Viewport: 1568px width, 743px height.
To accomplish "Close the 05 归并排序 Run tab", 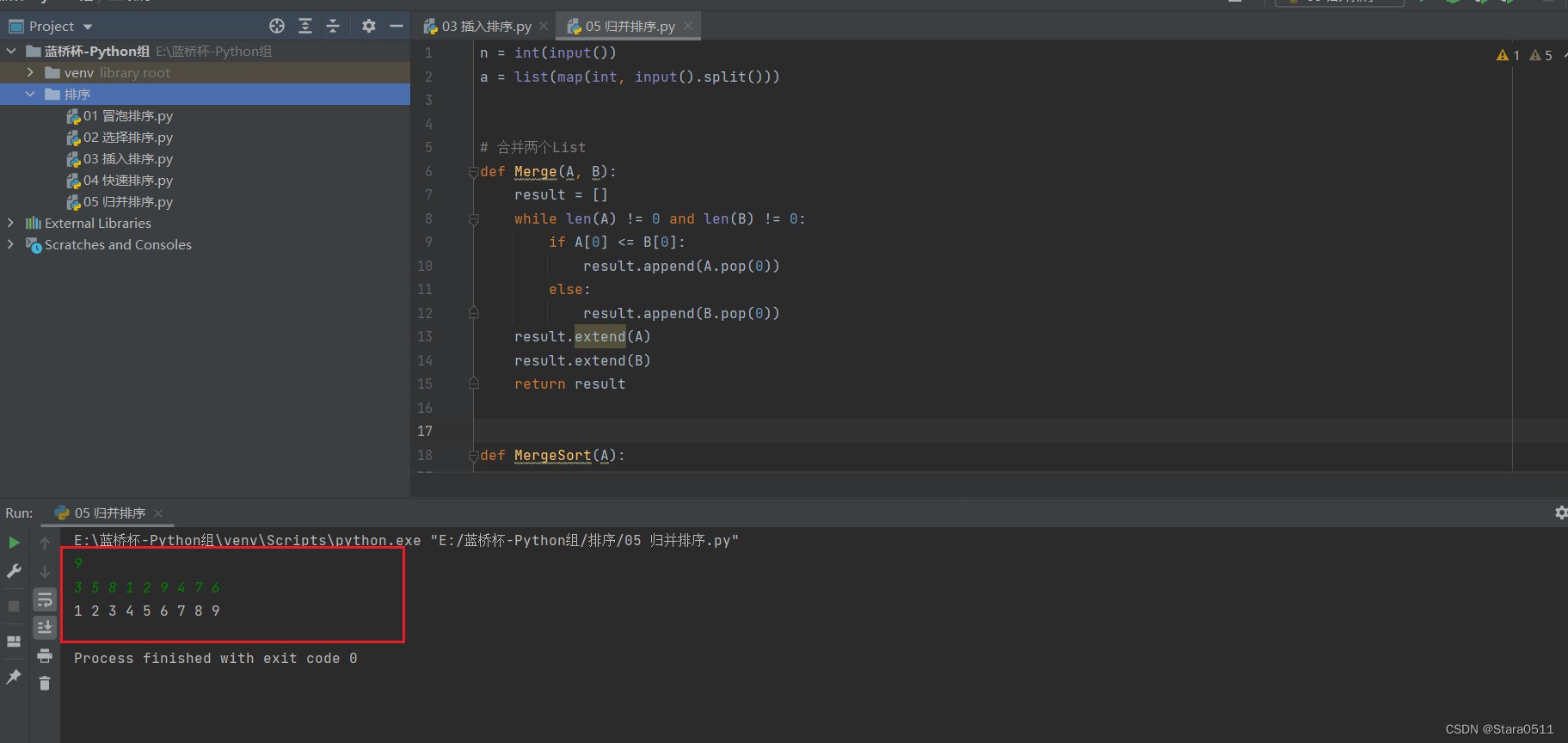I will click(x=158, y=513).
